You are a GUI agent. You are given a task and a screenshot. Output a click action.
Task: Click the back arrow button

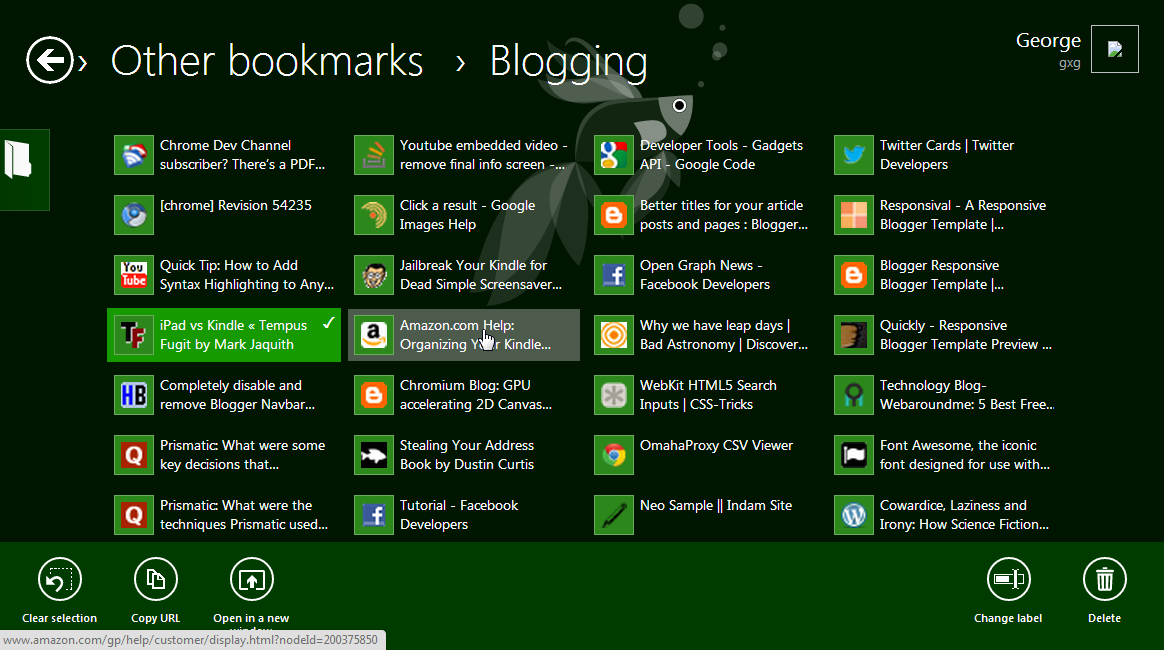click(49, 61)
